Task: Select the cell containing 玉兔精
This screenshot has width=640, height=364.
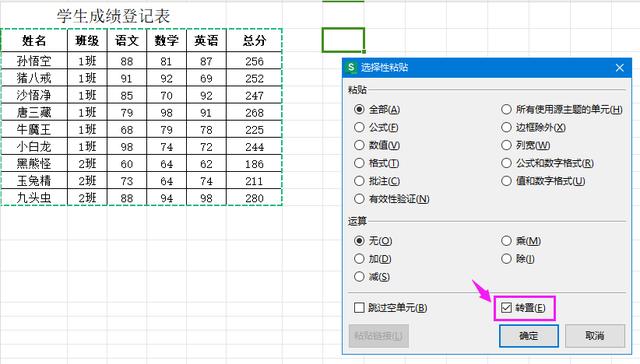Action: pyautogui.click(x=34, y=181)
